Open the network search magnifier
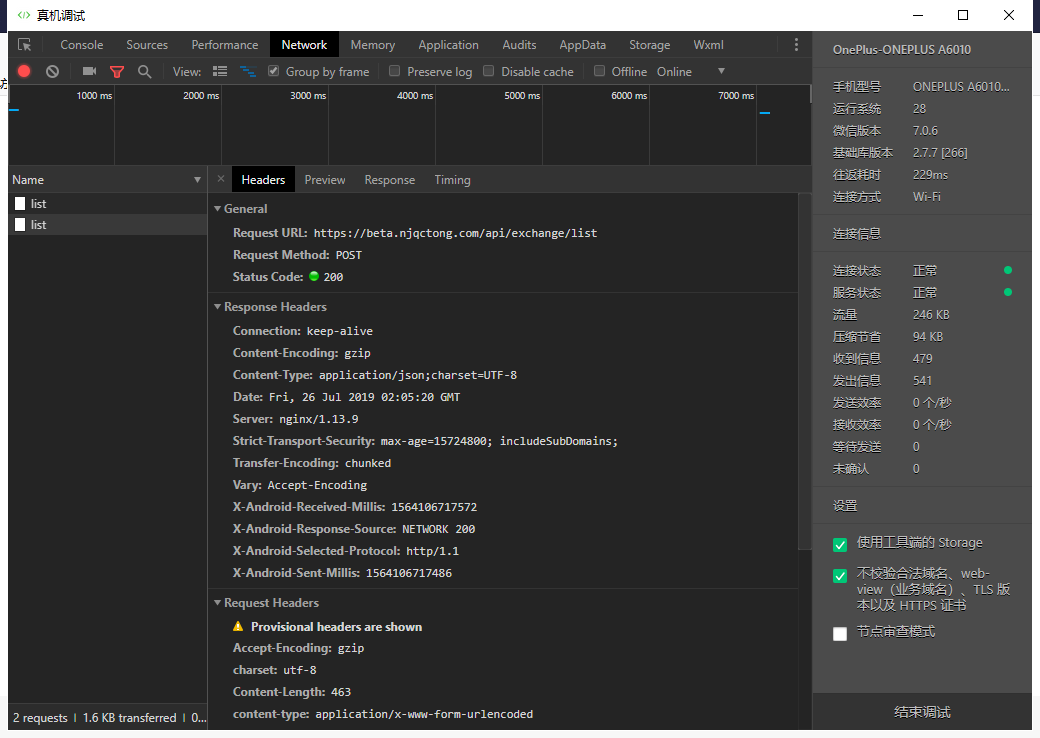Image resolution: width=1040 pixels, height=738 pixels. click(145, 72)
